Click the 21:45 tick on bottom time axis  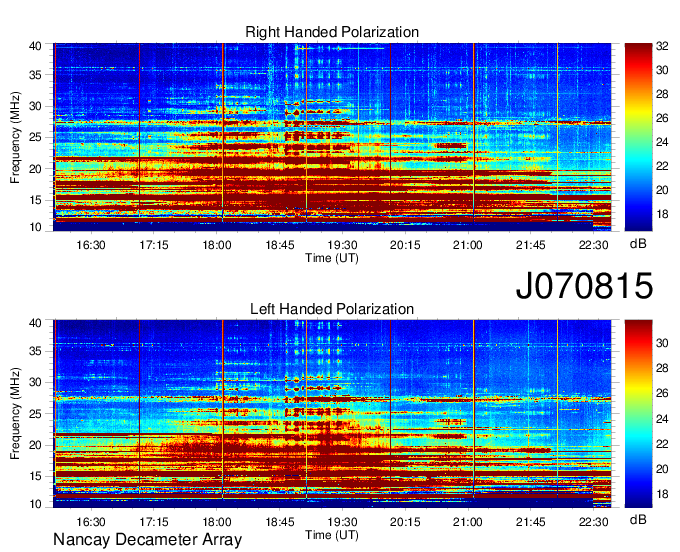[530, 522]
